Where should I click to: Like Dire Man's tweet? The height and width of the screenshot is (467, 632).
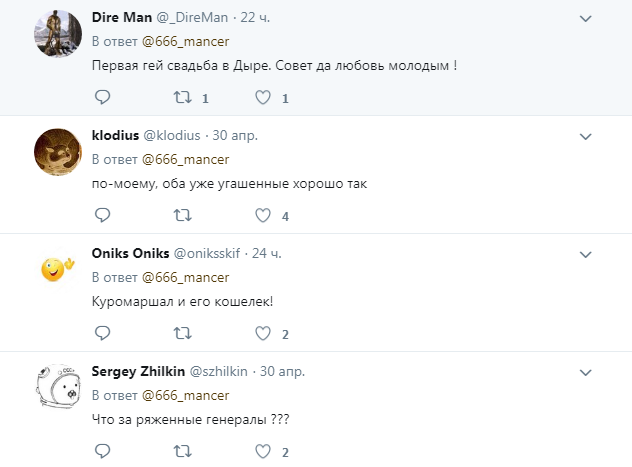(x=264, y=98)
